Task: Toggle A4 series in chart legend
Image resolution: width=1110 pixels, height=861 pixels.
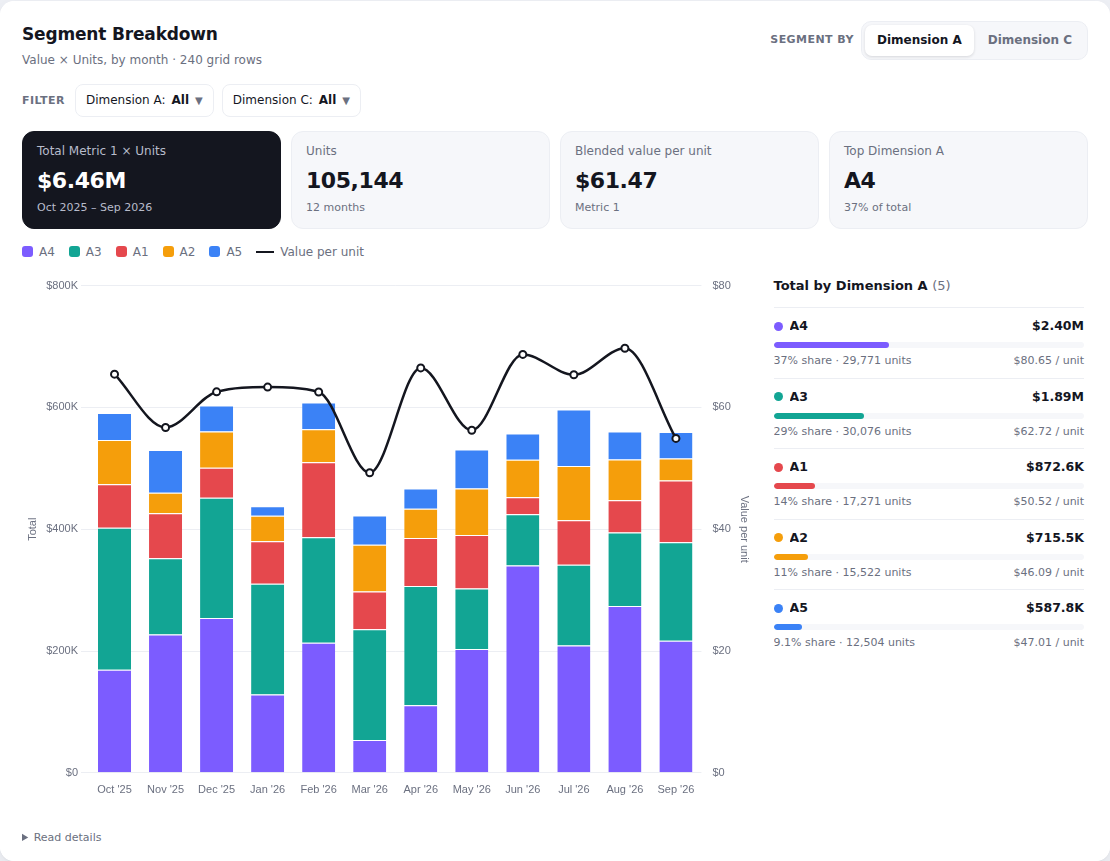Action: [38, 251]
